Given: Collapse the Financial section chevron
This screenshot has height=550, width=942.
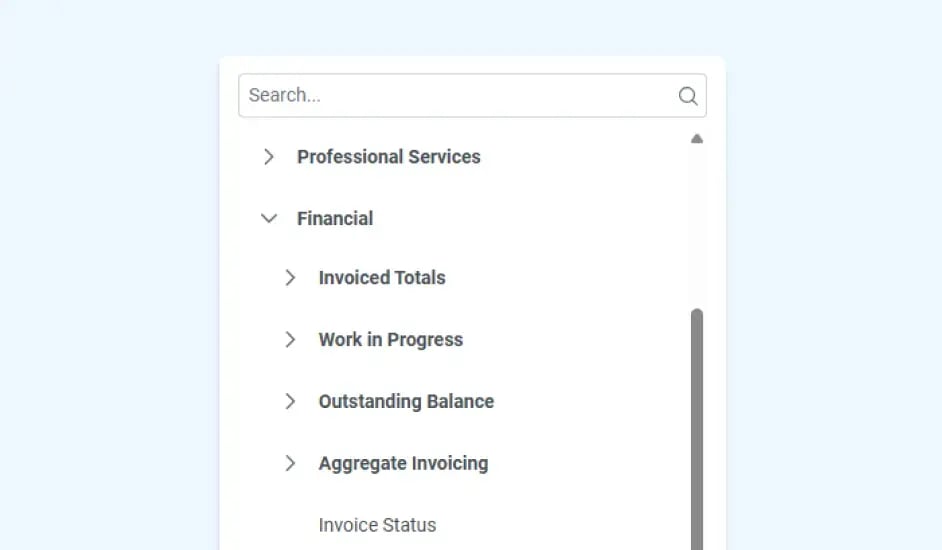Looking at the screenshot, I should coord(268,219).
